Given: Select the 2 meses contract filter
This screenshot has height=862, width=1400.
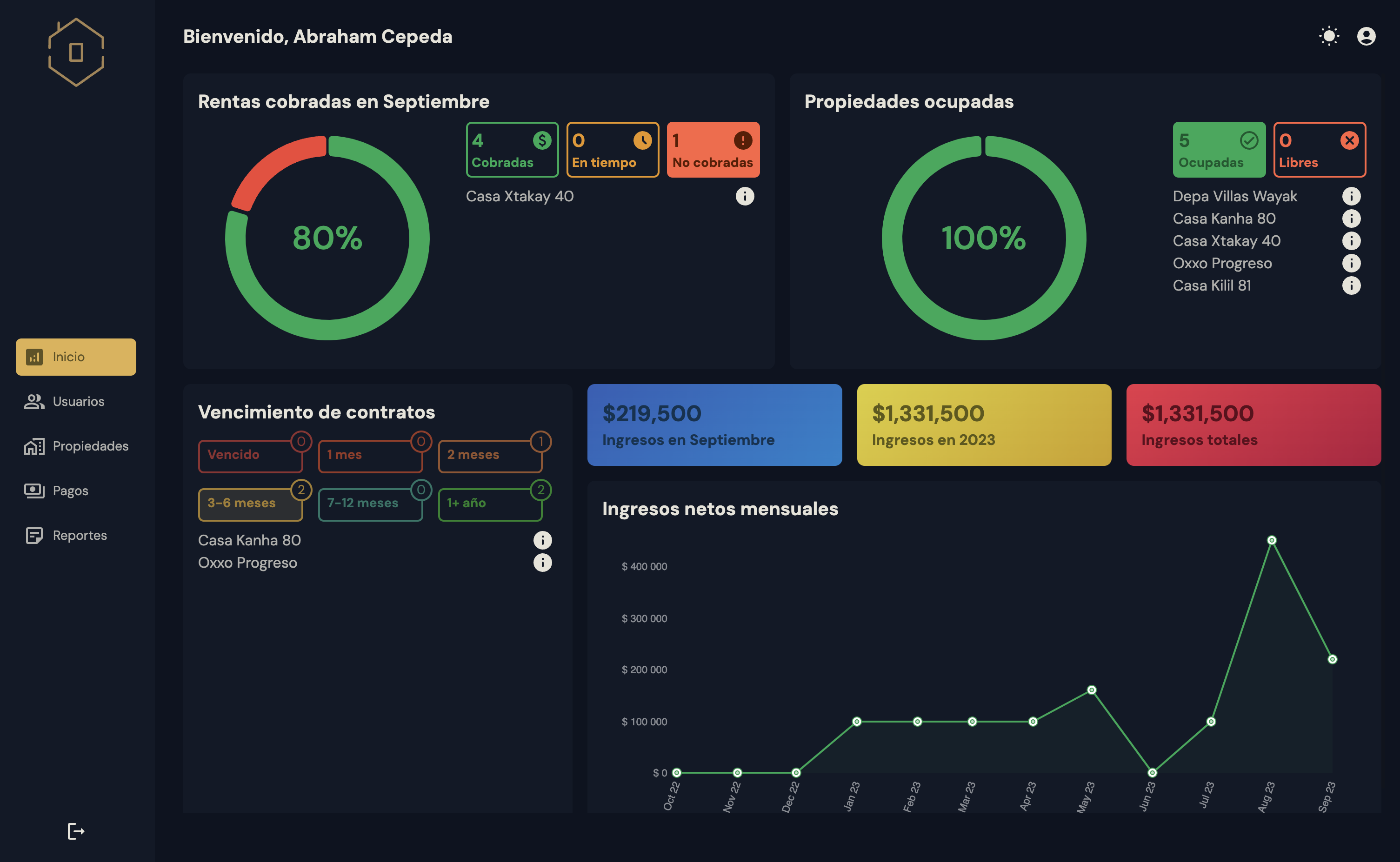Looking at the screenshot, I should [x=489, y=456].
